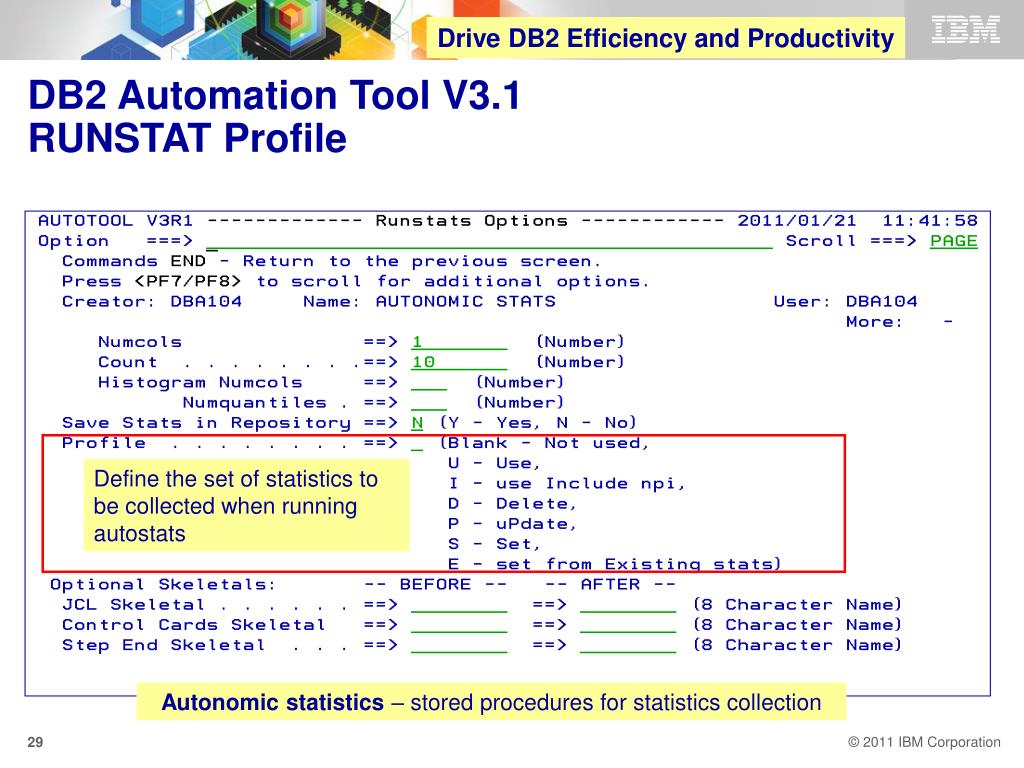This screenshot has height=768, width=1024.
Task: Click the 'More:' scroll indicator
Action: click(x=899, y=322)
